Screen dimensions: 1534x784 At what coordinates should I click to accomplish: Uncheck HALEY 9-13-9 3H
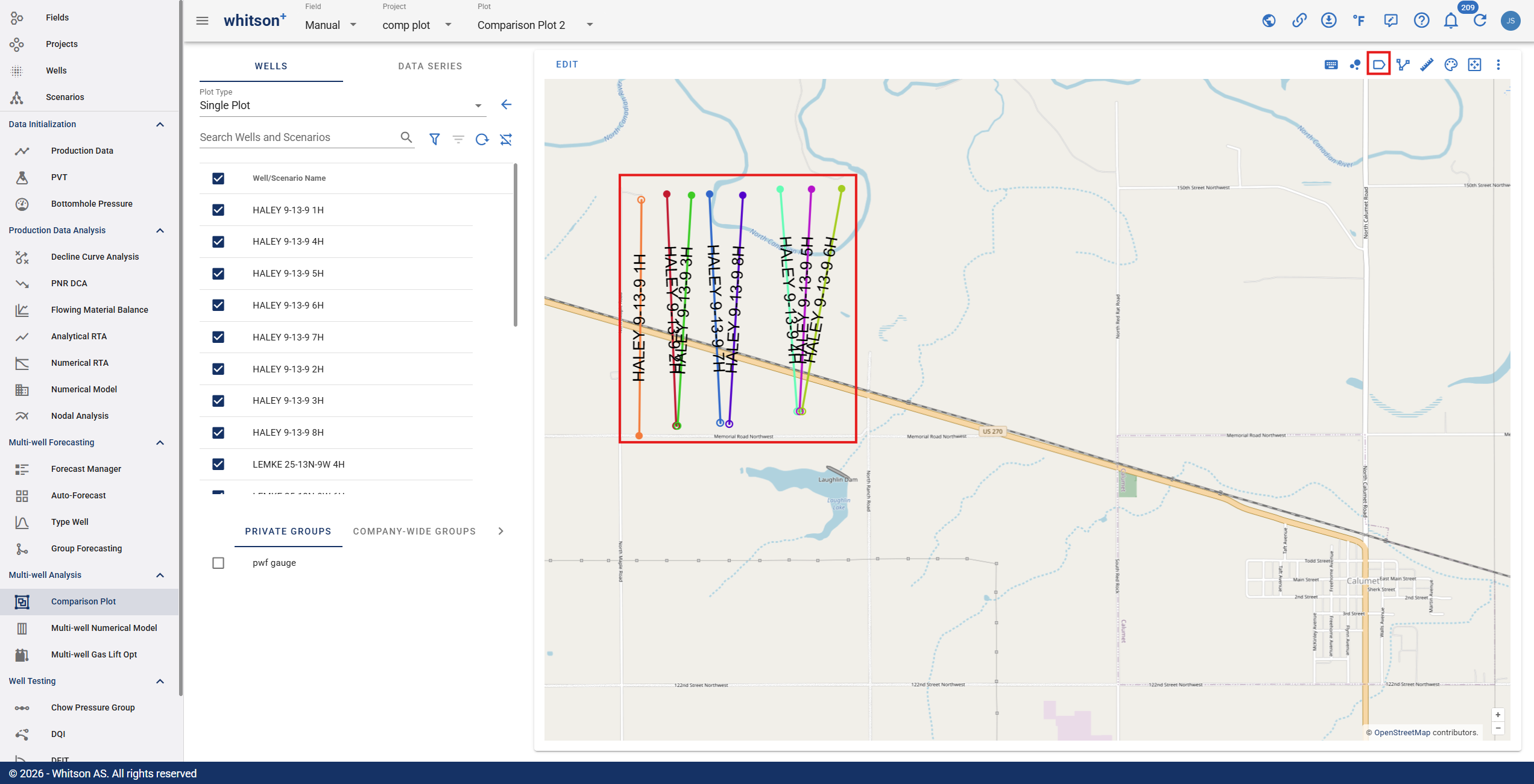[x=218, y=401]
